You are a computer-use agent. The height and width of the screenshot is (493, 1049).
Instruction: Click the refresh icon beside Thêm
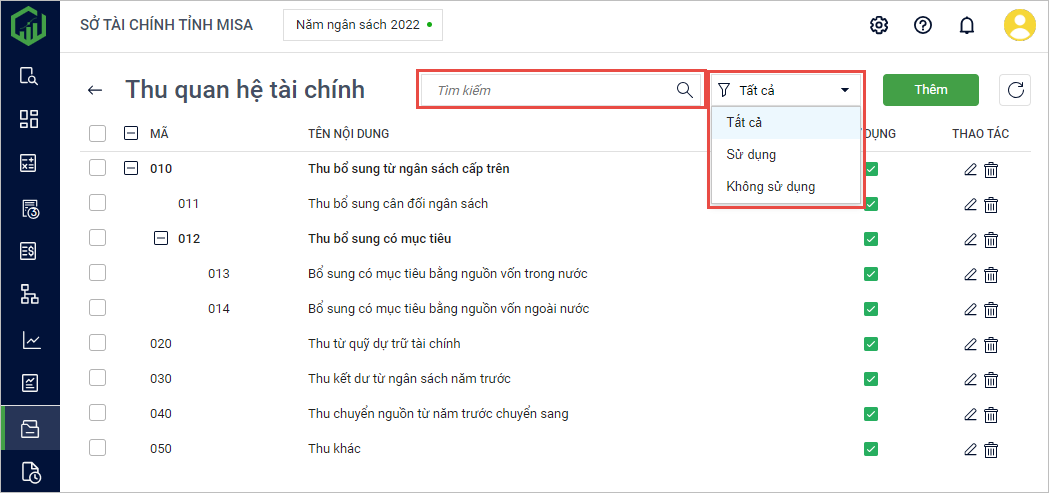[1015, 90]
